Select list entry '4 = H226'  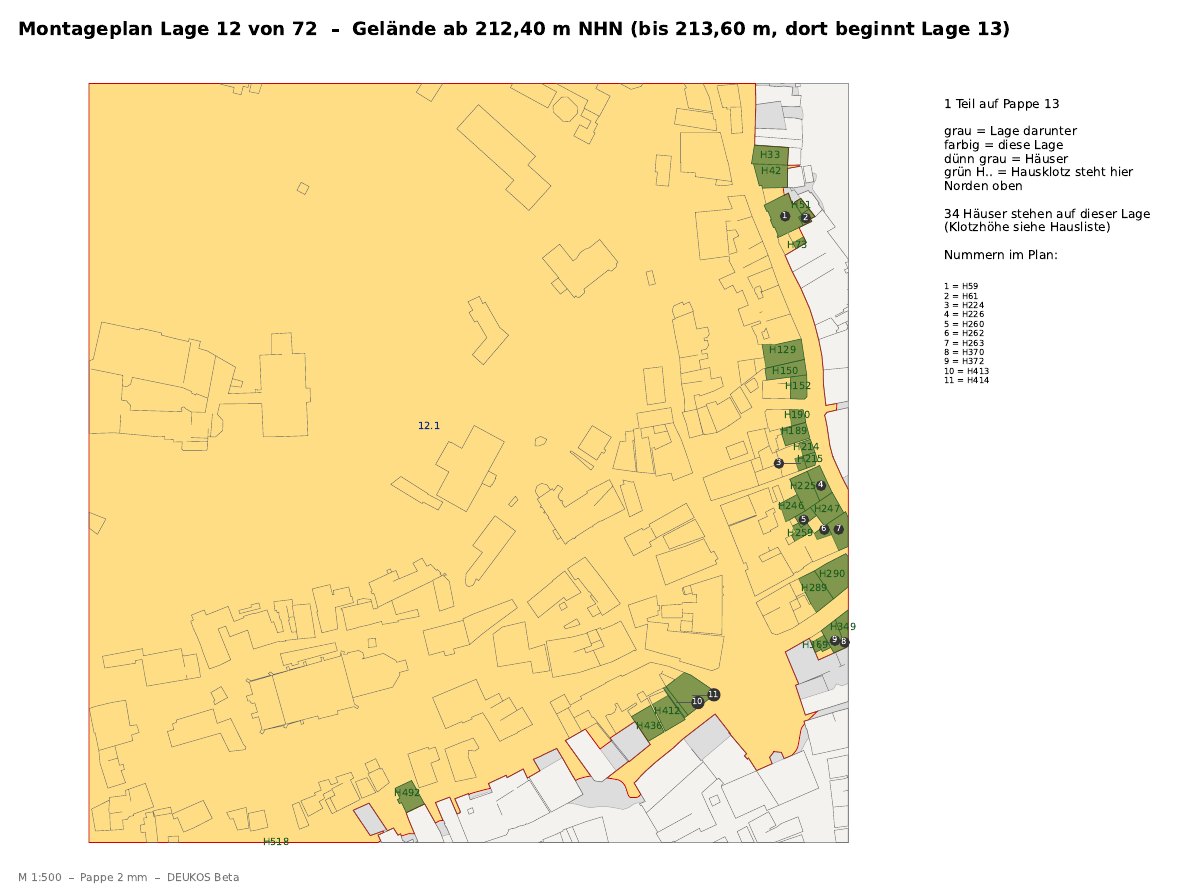coord(964,314)
